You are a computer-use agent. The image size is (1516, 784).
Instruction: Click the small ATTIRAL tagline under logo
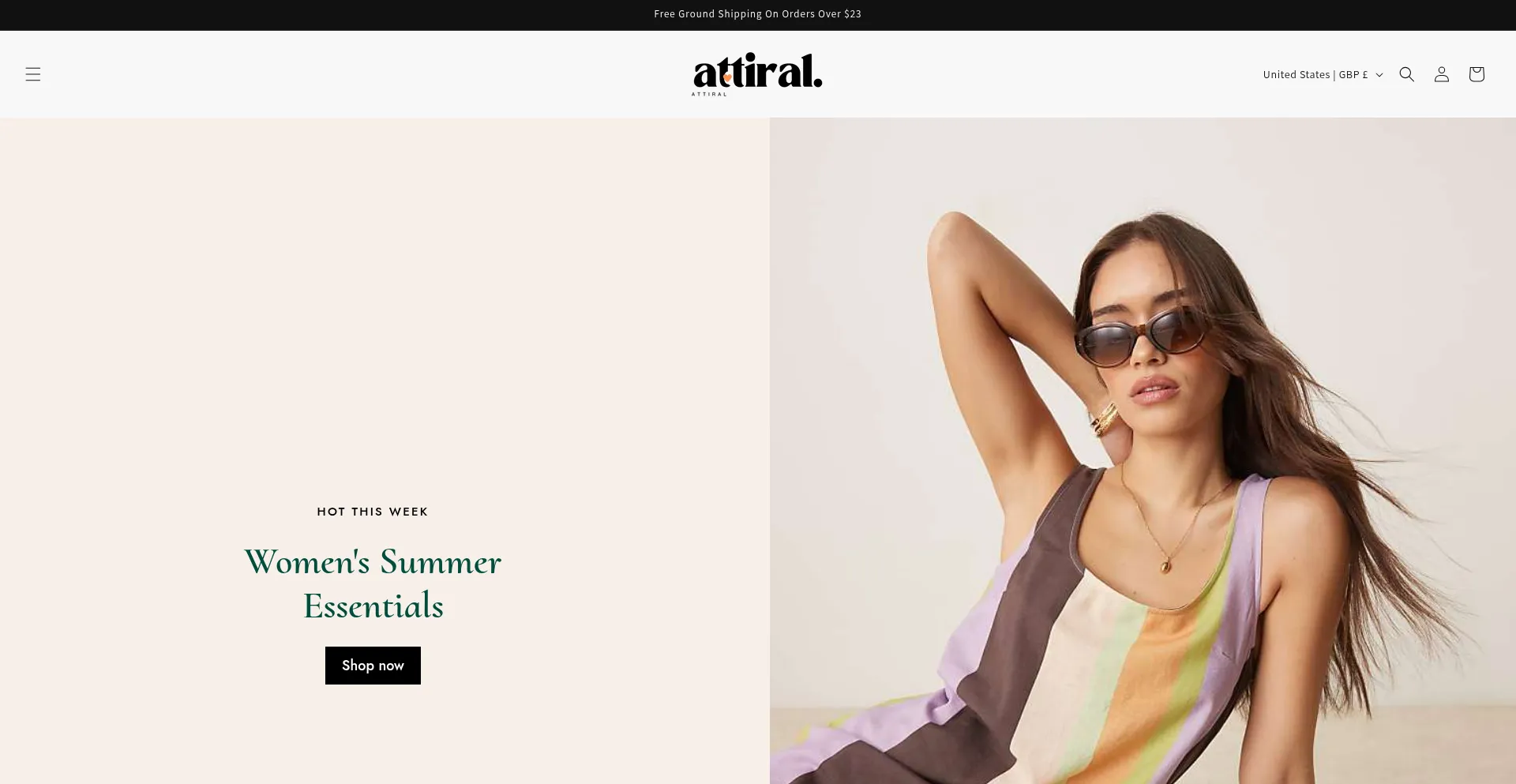709,94
